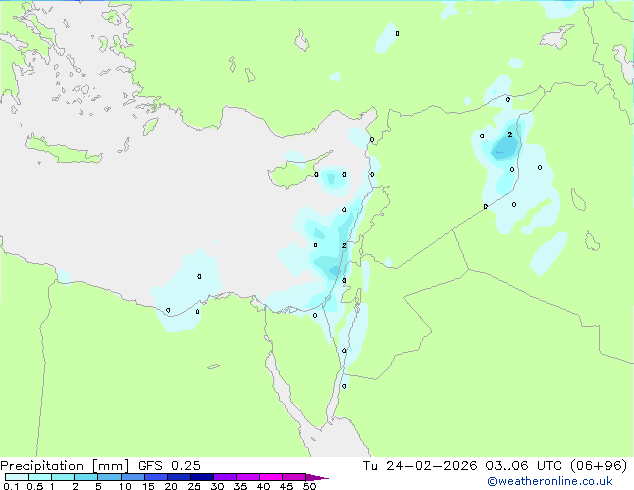
Task: Click the legend label '40'
Action: coord(263,486)
